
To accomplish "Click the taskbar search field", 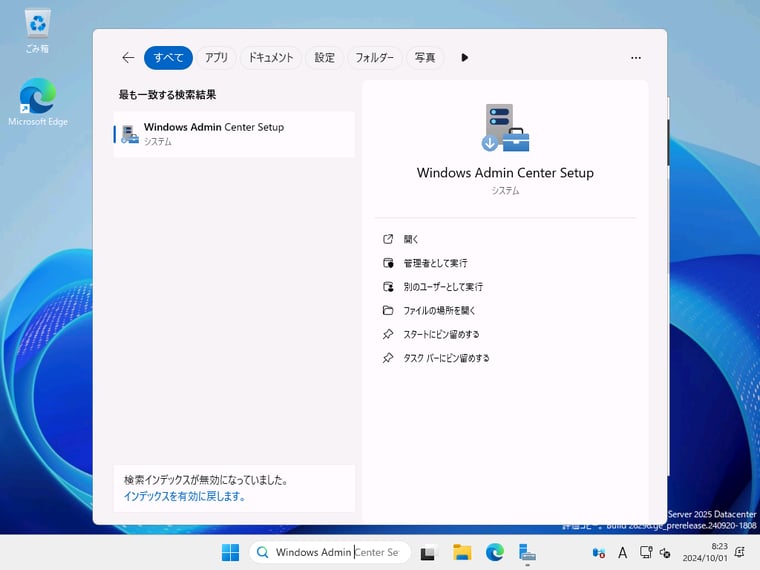I will (x=330, y=552).
